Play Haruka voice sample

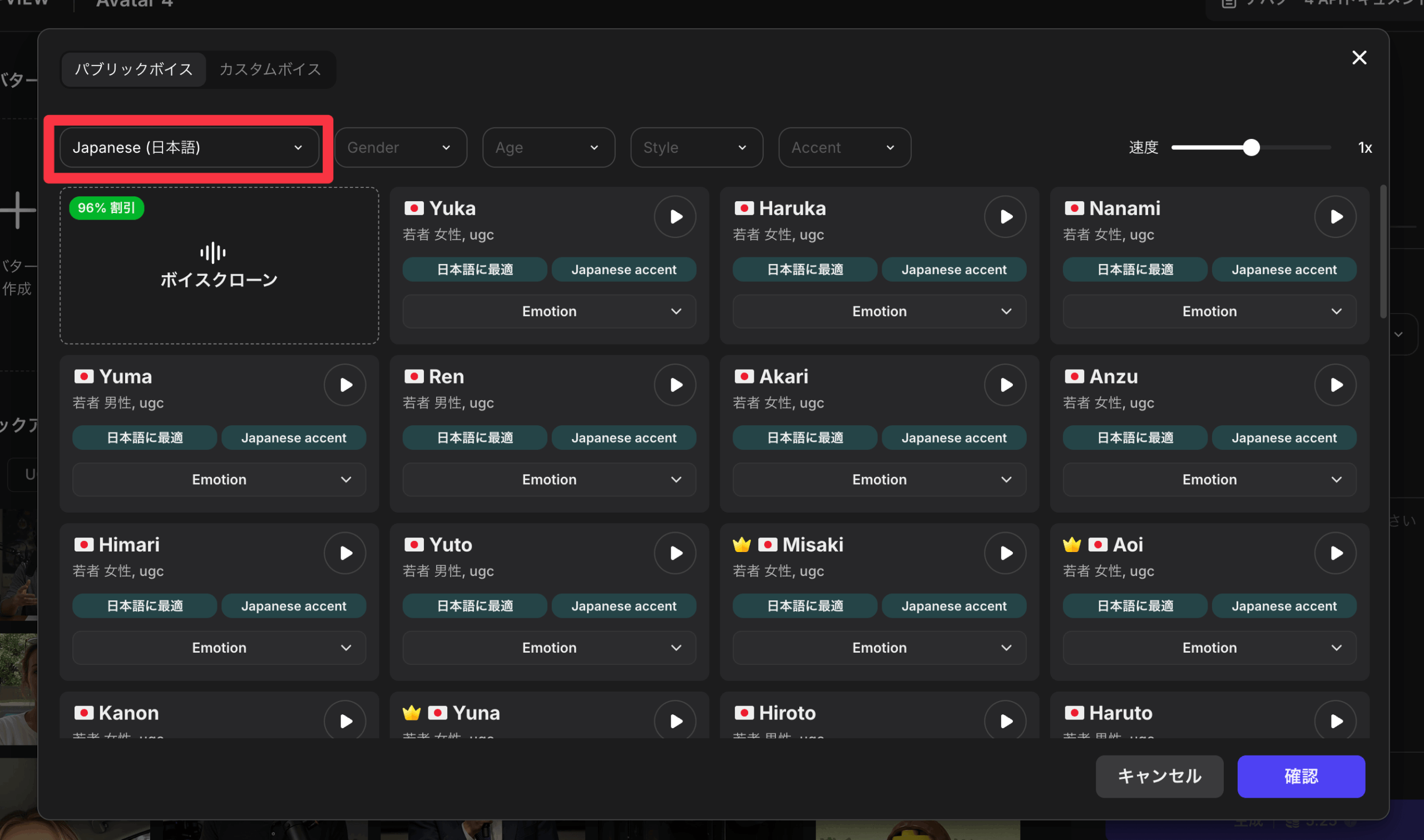point(1005,217)
